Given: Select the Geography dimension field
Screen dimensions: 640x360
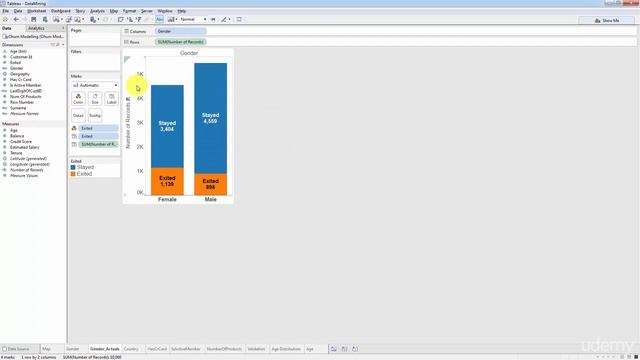Looking at the screenshot, I should [x=20, y=74].
